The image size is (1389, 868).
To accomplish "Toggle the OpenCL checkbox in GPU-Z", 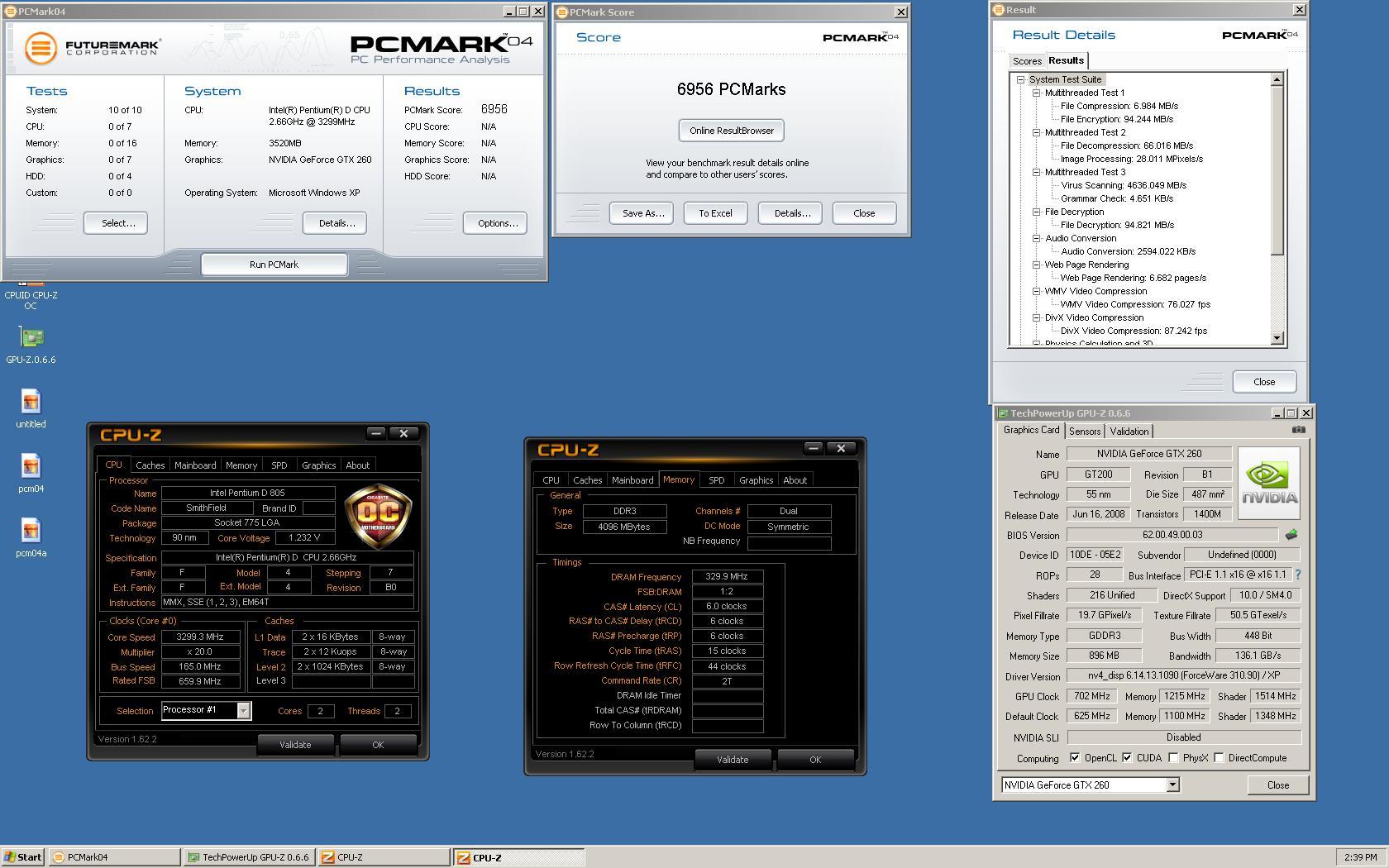I will 1074,758.
